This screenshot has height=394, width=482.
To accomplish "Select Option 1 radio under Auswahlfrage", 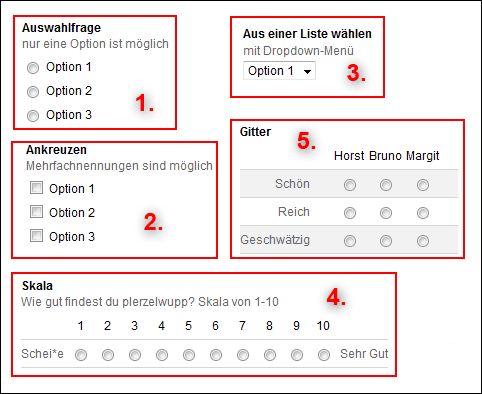I will click(x=33, y=68).
